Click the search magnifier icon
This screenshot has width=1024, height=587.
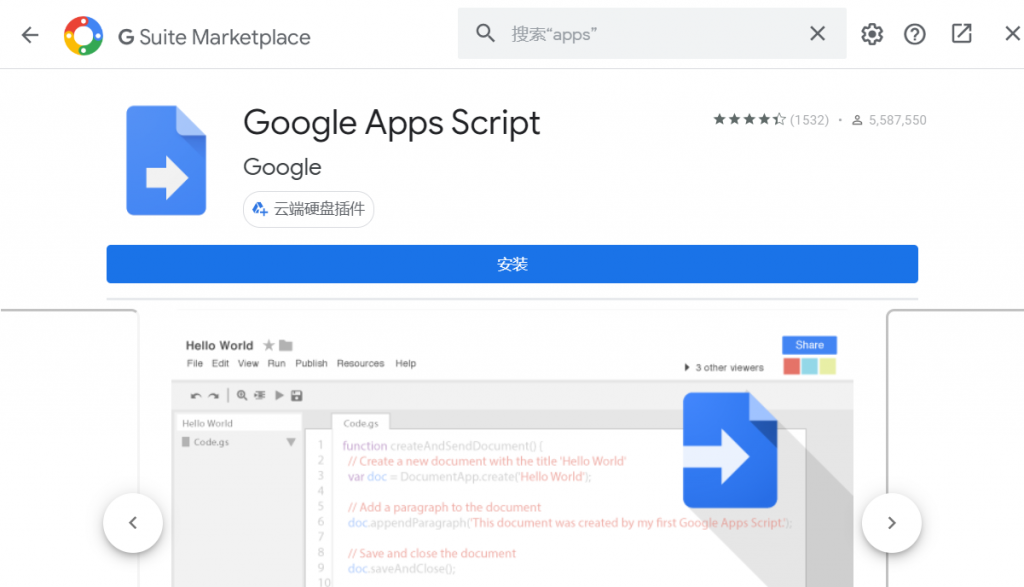pos(485,33)
